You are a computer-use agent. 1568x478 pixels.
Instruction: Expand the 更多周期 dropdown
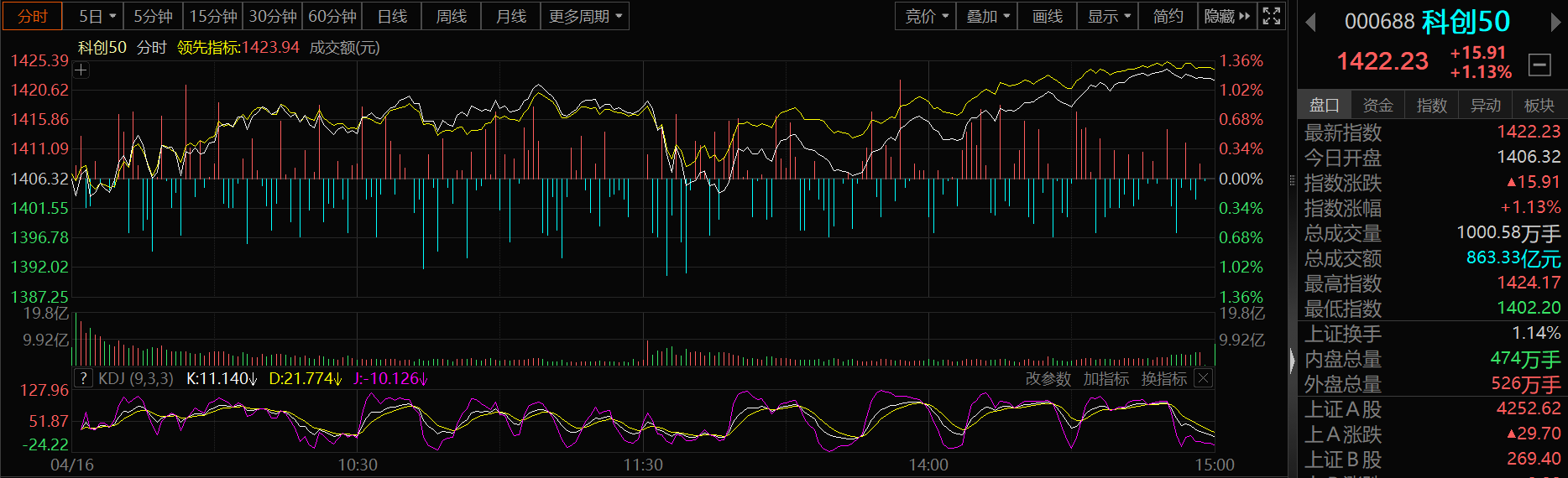coord(585,16)
